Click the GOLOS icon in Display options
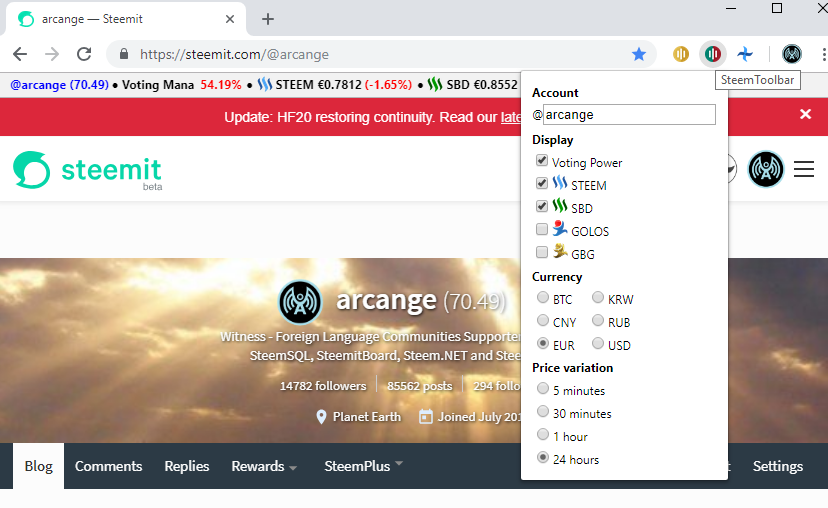Viewport: 828px width, 508px height. pyautogui.click(x=560, y=229)
